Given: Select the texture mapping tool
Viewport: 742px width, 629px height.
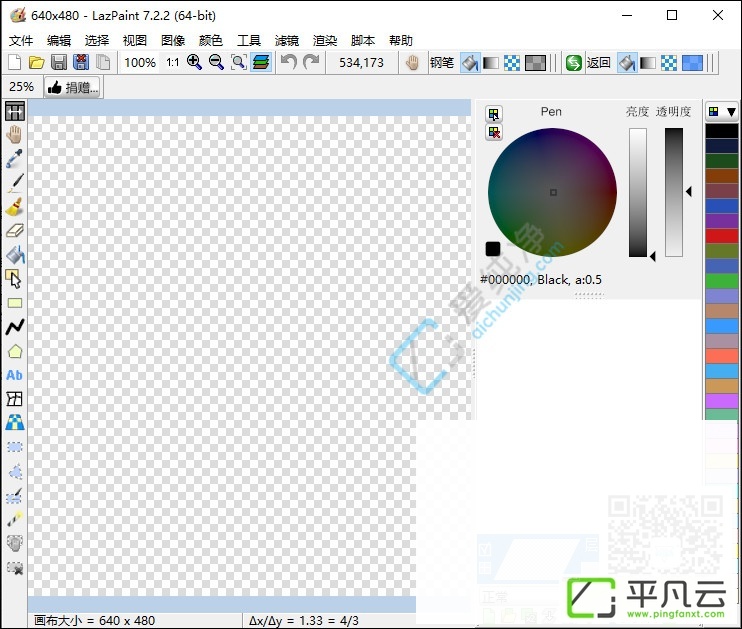Looking at the screenshot, I should point(15,423).
